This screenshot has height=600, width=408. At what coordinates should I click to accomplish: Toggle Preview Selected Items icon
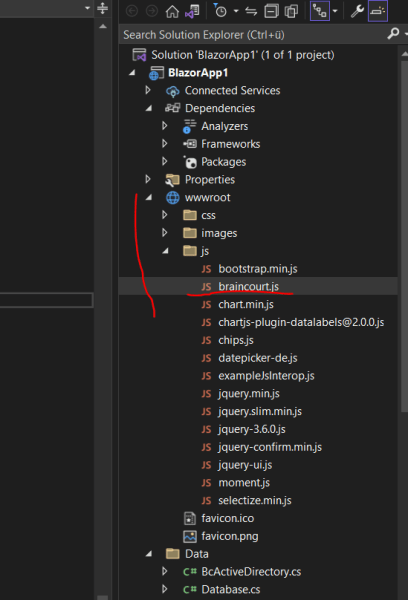[x=377, y=11]
